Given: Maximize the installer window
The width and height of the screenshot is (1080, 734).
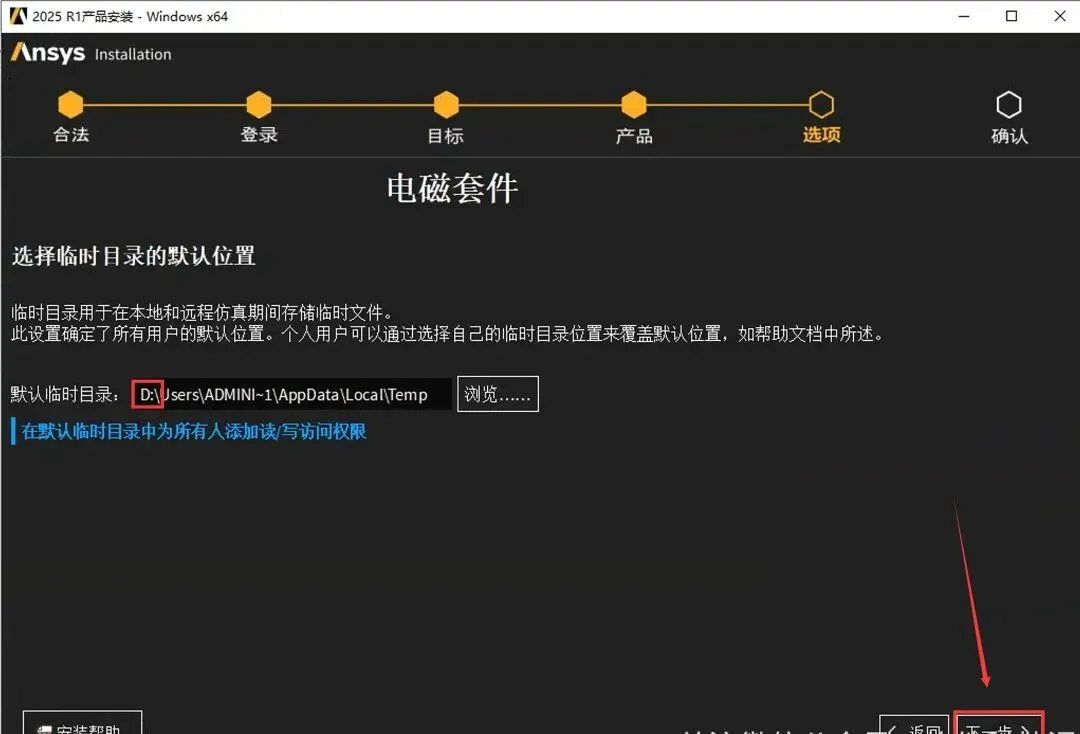Looking at the screenshot, I should point(1011,16).
